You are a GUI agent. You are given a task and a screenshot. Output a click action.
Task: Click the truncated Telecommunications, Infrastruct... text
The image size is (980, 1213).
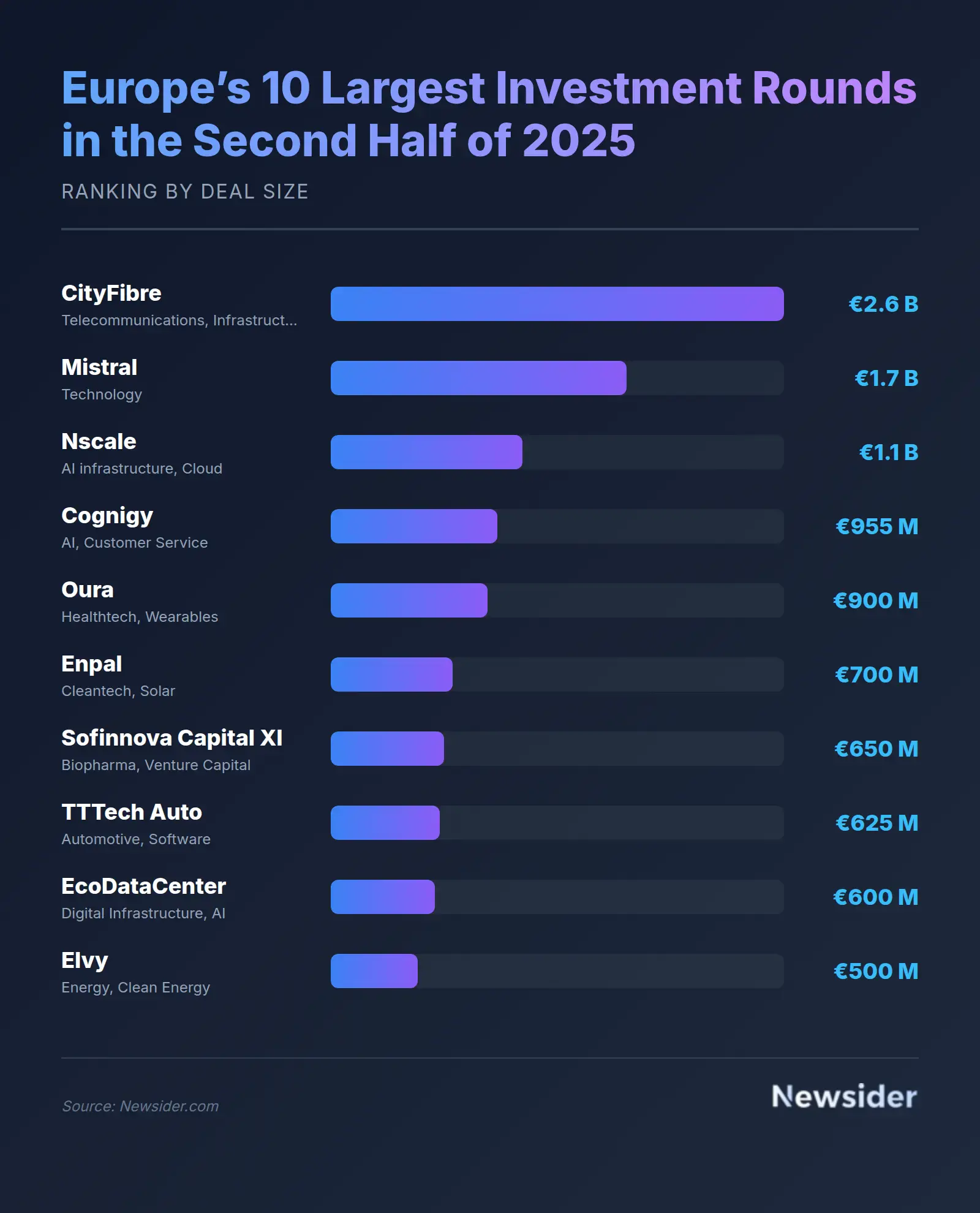179,320
